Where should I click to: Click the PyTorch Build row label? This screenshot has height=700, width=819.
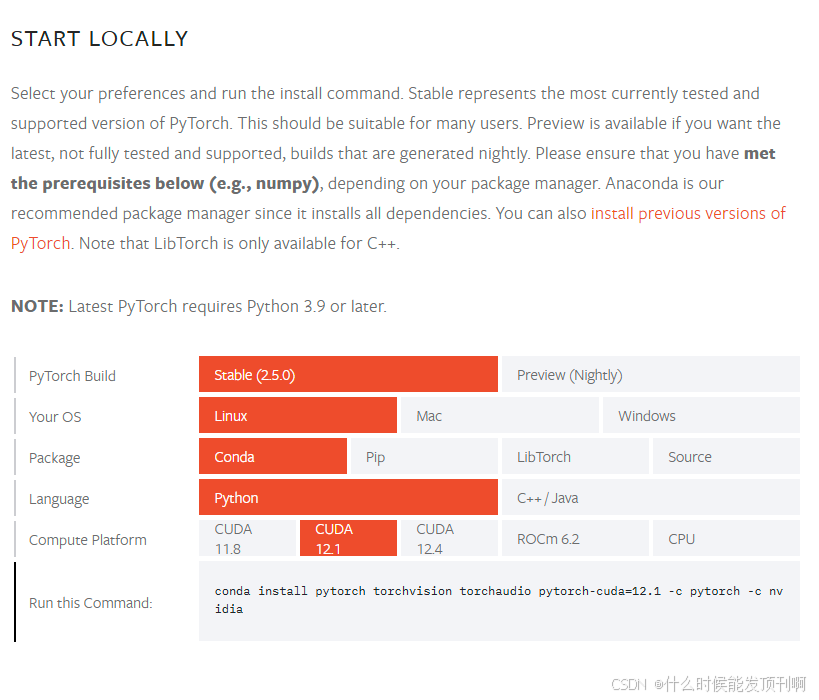pyautogui.click(x=72, y=376)
